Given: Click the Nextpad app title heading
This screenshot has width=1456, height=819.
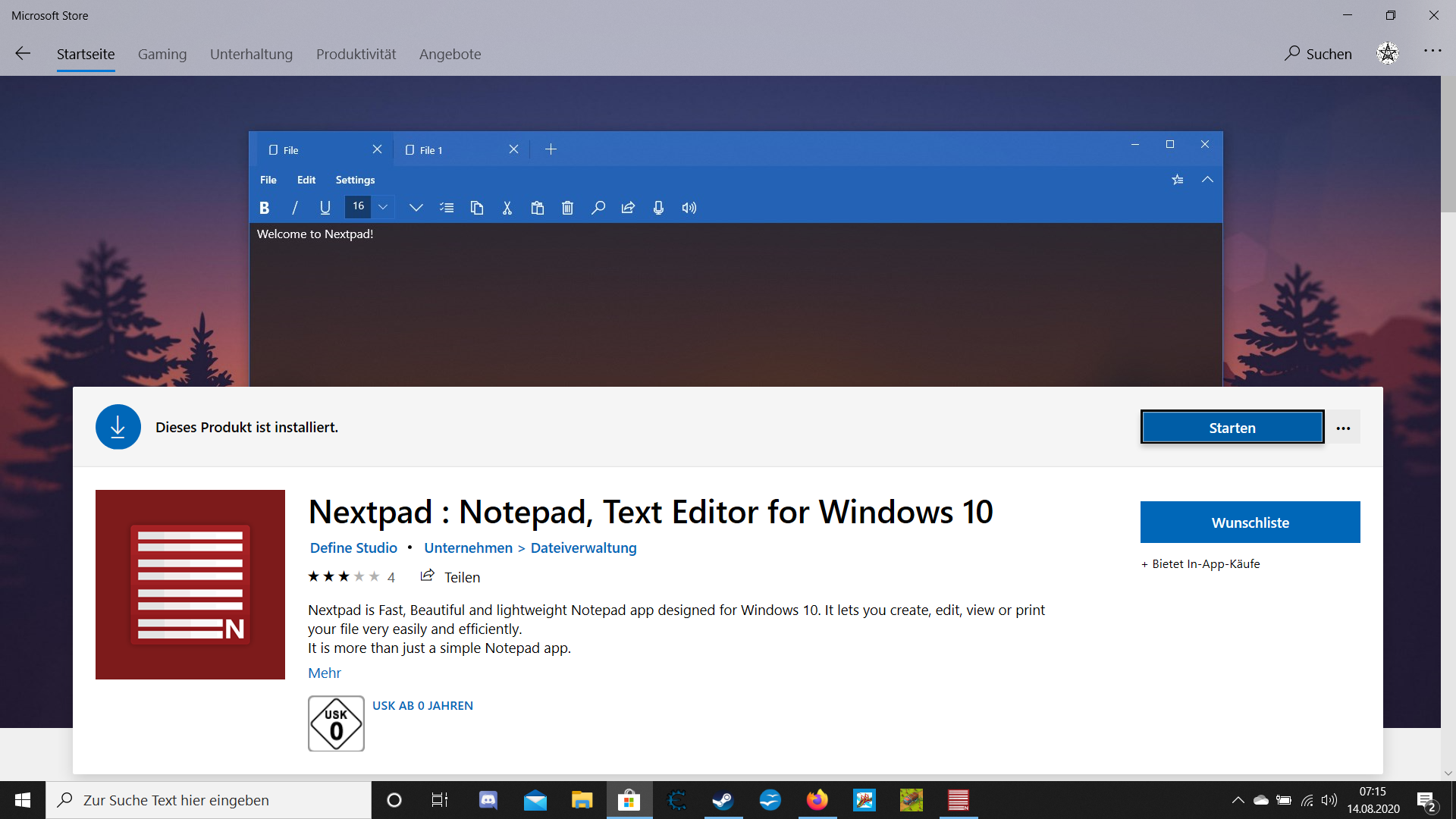Looking at the screenshot, I should [651, 512].
